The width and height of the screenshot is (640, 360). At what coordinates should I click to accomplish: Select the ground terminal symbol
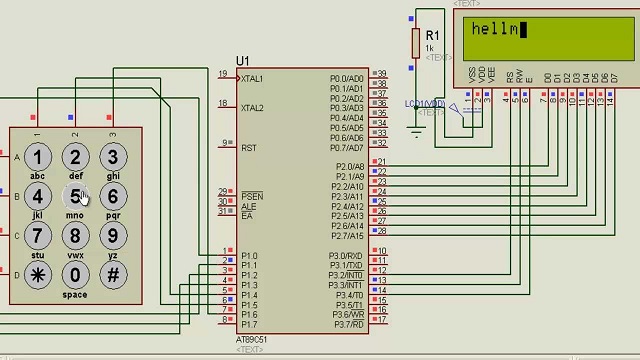pos(416,132)
